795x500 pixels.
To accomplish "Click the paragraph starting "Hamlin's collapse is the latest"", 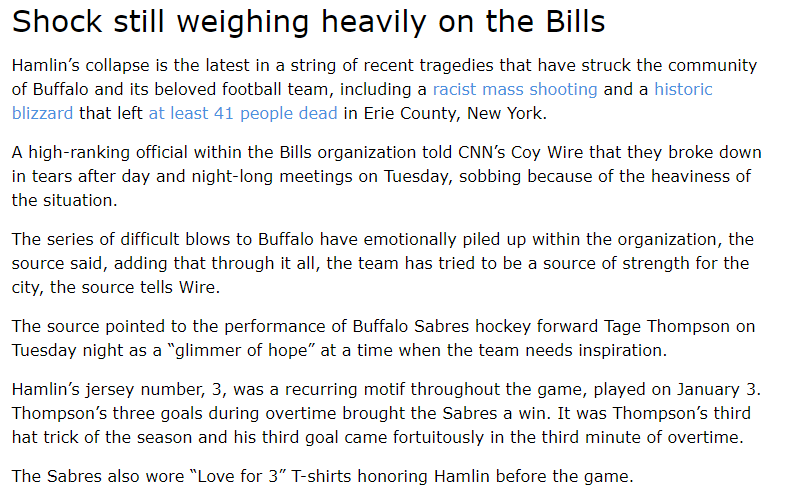I will pyautogui.click(x=385, y=89).
